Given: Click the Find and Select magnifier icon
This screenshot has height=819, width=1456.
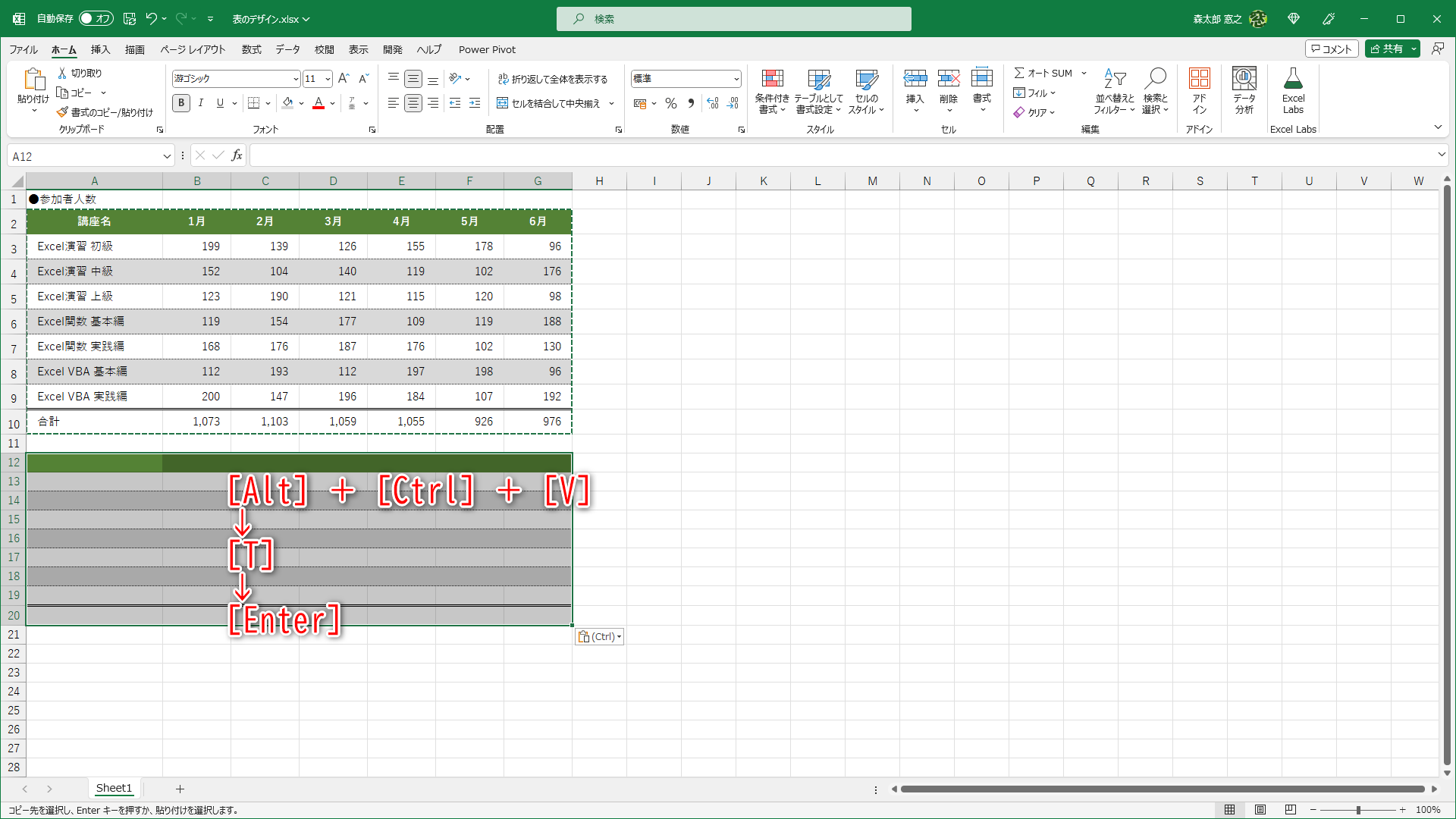Looking at the screenshot, I should click(x=1156, y=79).
